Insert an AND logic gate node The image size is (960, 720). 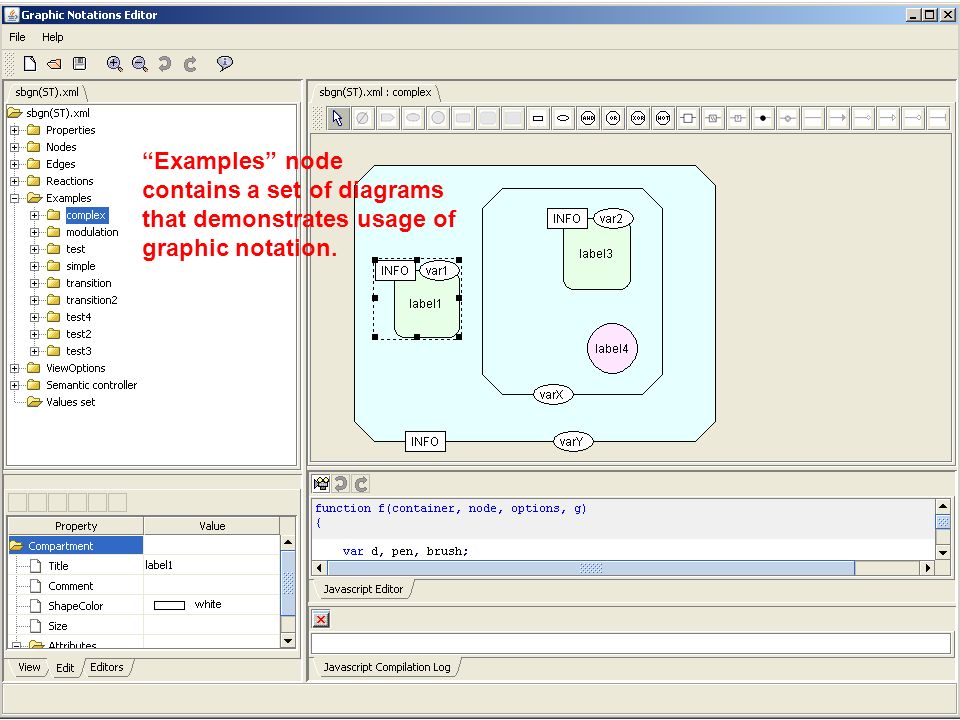pyautogui.click(x=588, y=118)
